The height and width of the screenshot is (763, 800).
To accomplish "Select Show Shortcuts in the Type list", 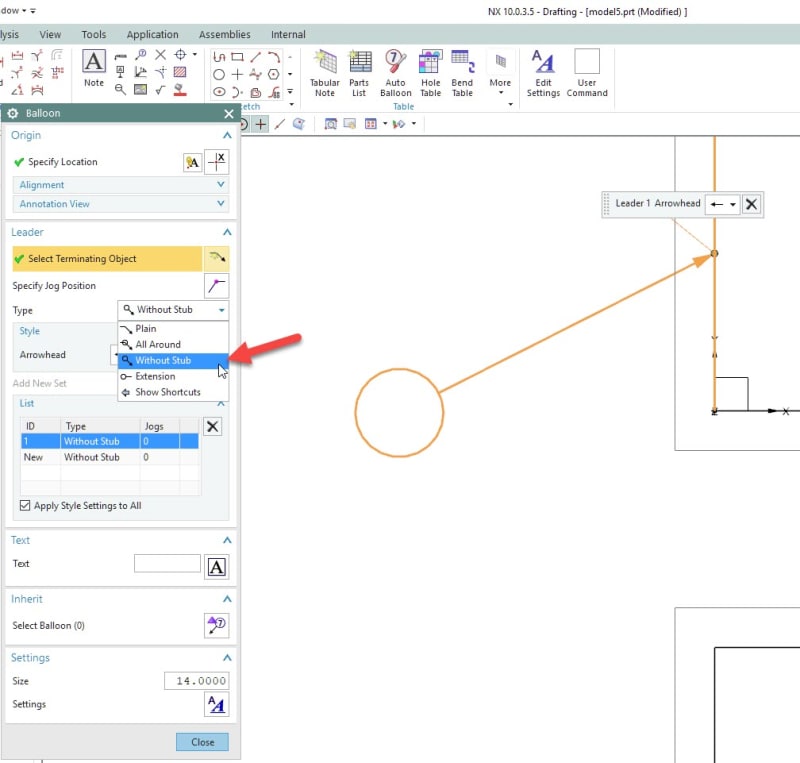I will coord(173,392).
